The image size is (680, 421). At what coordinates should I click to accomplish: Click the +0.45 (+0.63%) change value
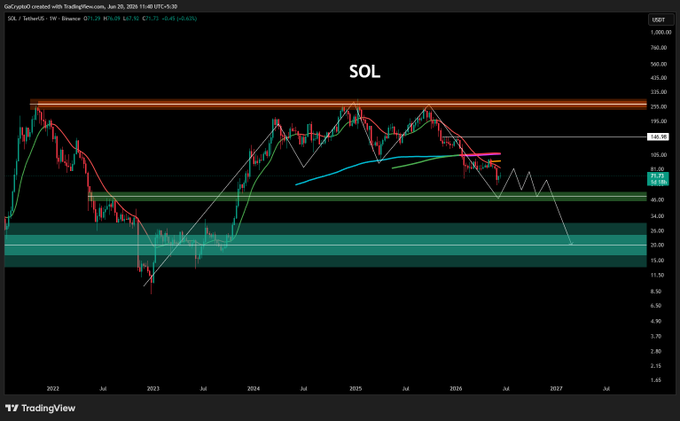tap(179, 19)
